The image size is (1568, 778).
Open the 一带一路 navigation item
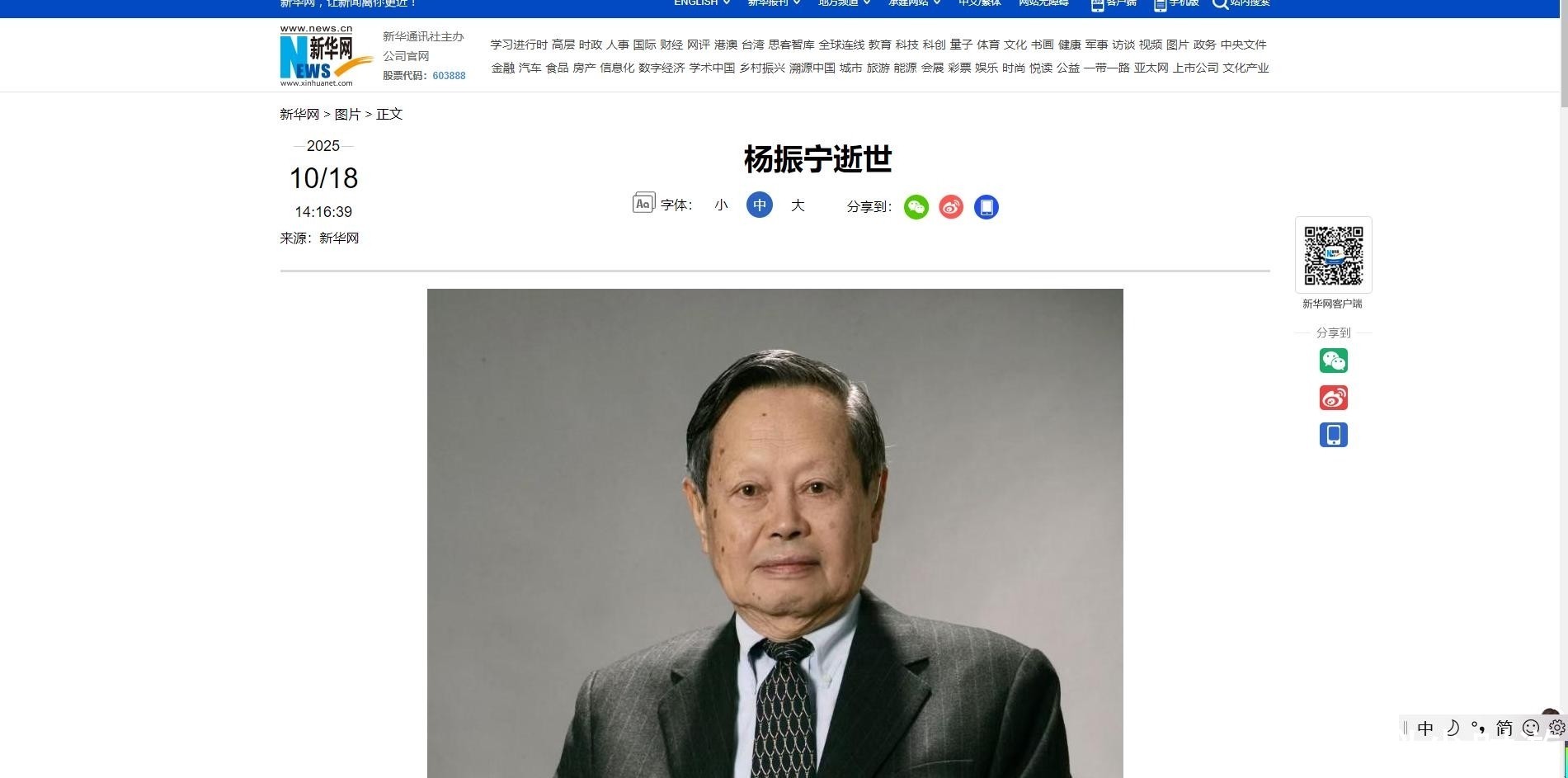(x=1107, y=68)
